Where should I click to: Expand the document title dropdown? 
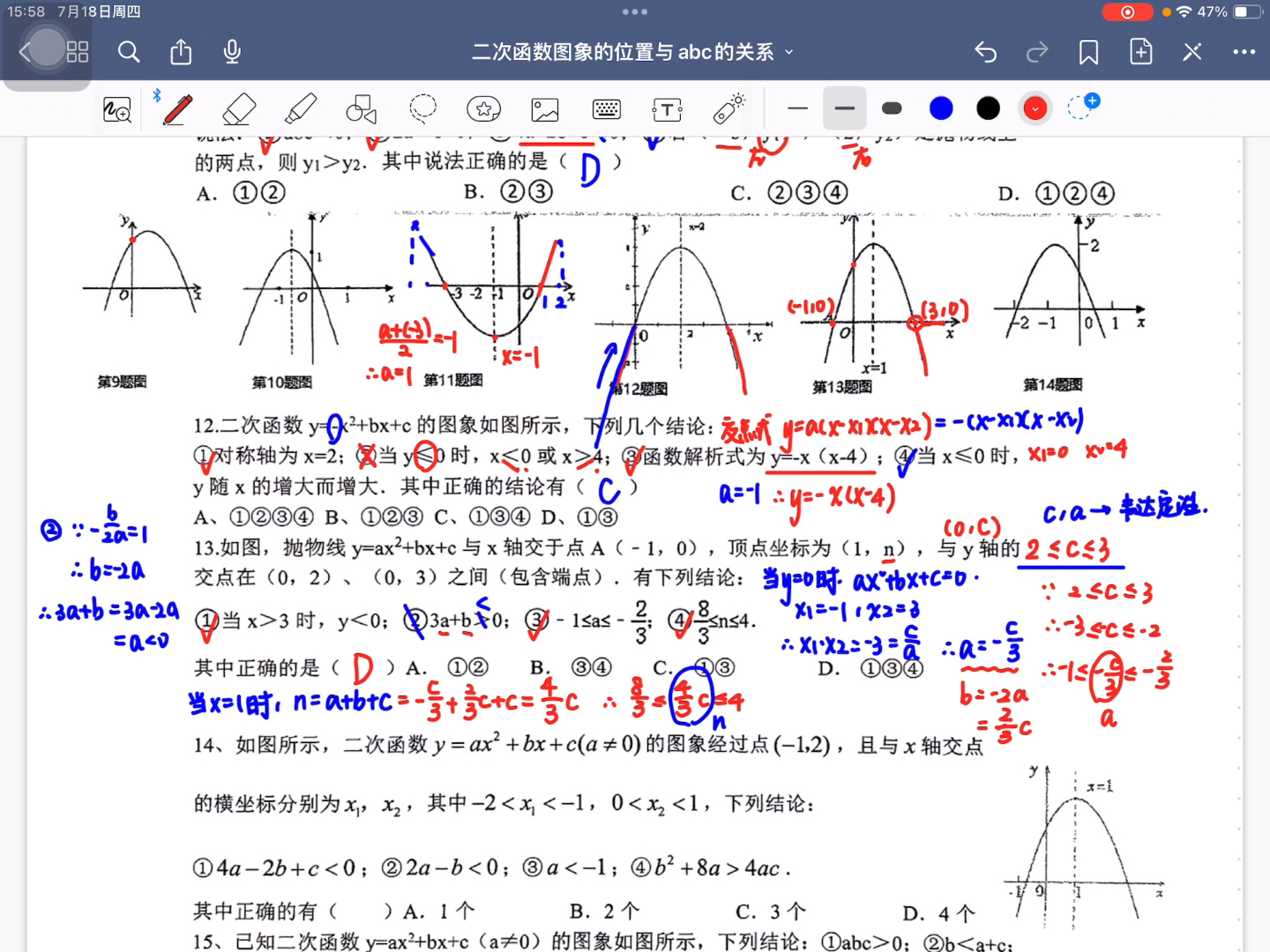coord(788,52)
